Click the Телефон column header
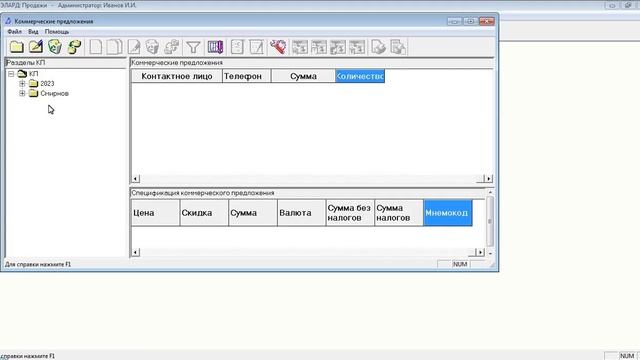 [247, 76]
